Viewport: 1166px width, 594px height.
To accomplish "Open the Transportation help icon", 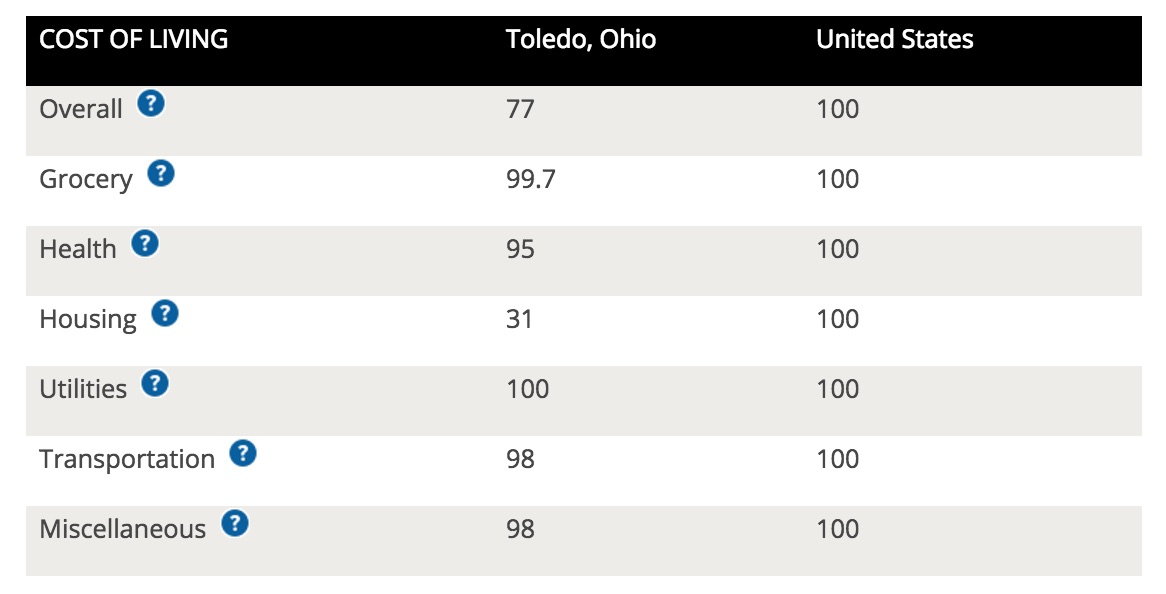I will tap(243, 454).
